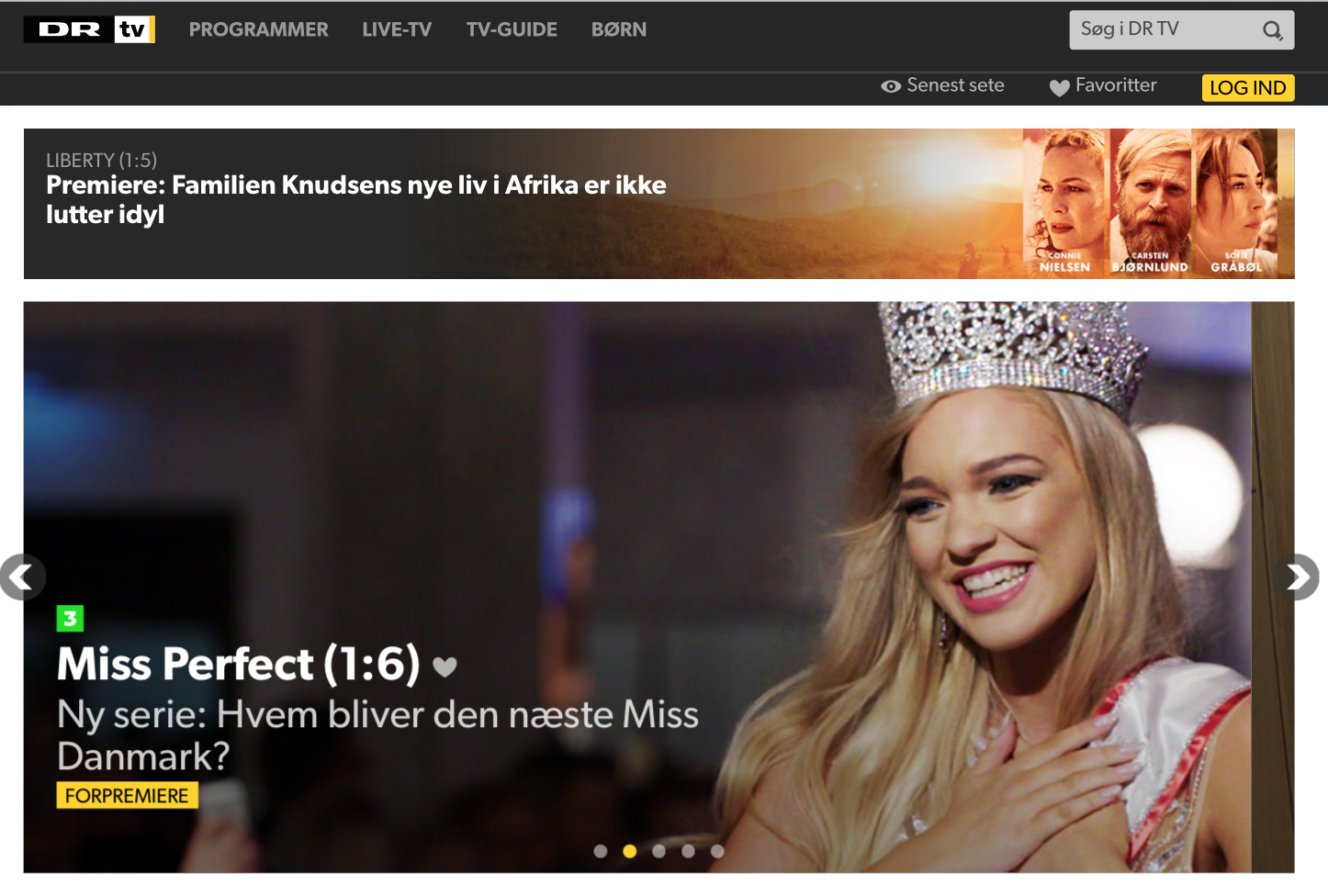
Task: Open the BØRN section
Action: click(x=619, y=30)
